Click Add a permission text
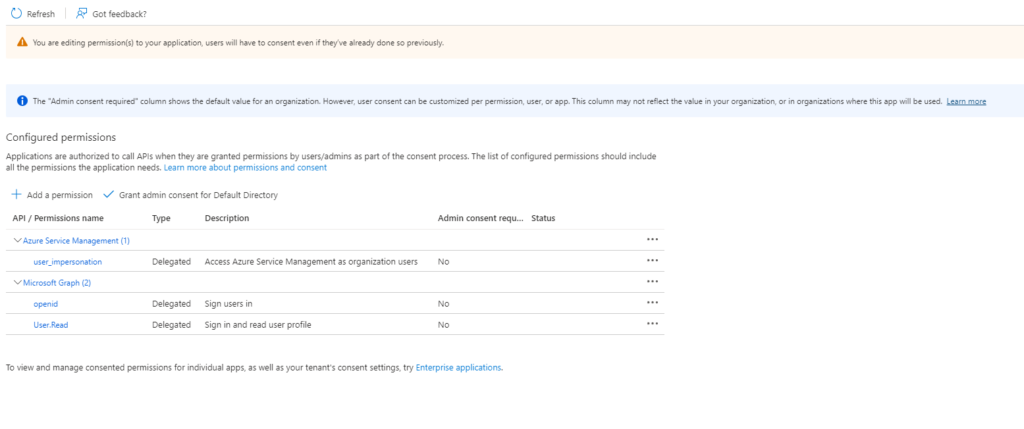The height and width of the screenshot is (429, 1024). click(x=59, y=195)
